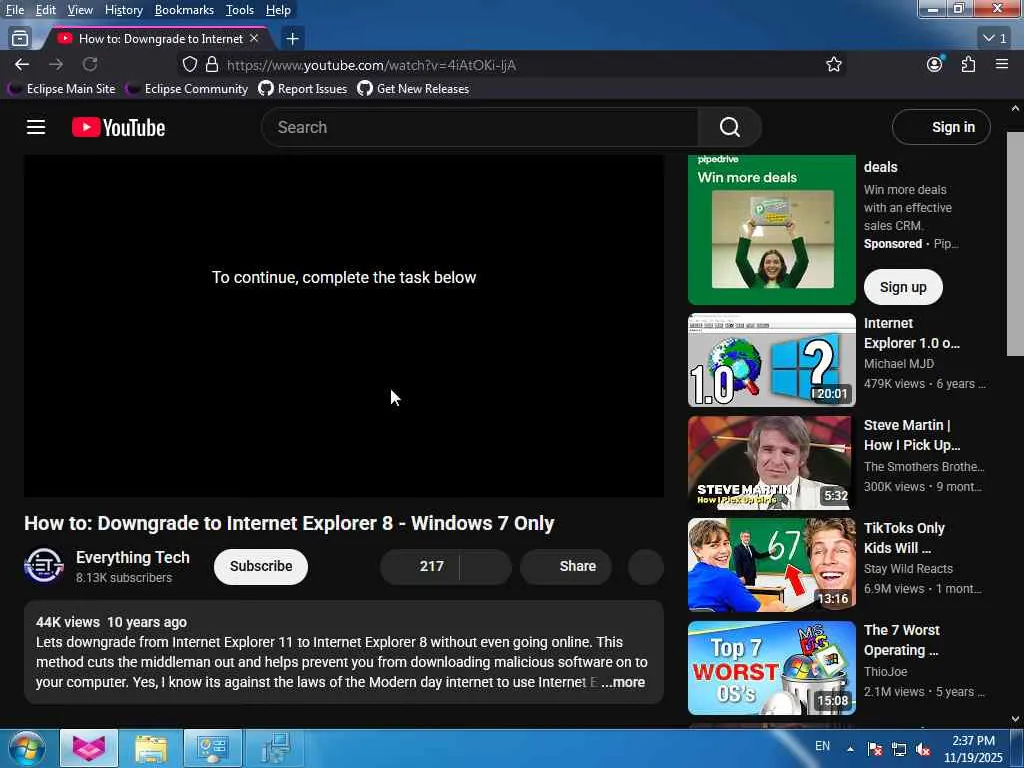
Task: Open the Tools menu
Action: (x=240, y=10)
